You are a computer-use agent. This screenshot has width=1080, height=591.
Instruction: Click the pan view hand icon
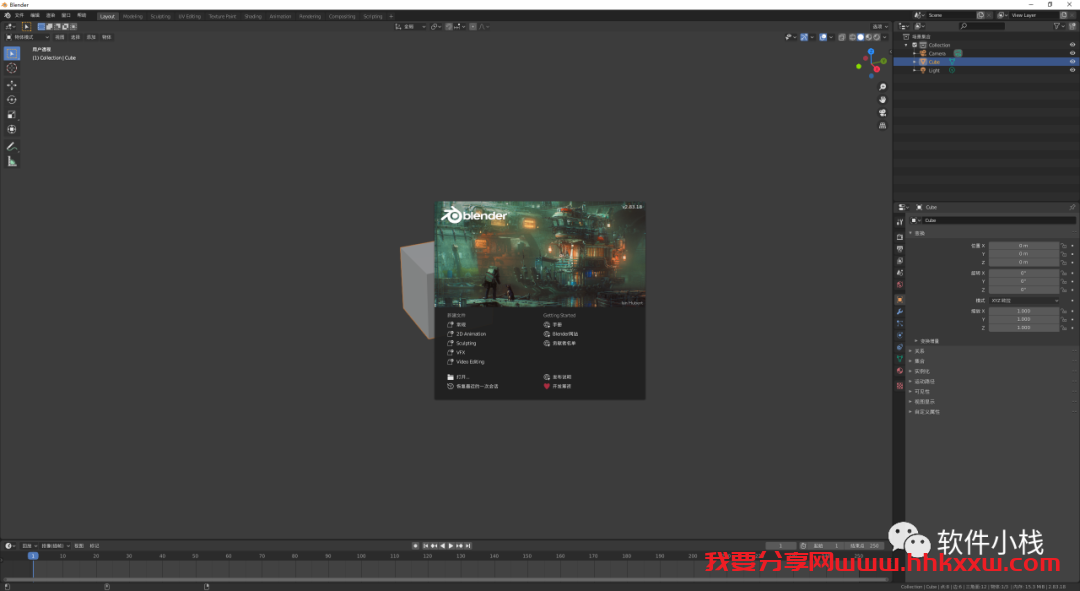tap(882, 100)
